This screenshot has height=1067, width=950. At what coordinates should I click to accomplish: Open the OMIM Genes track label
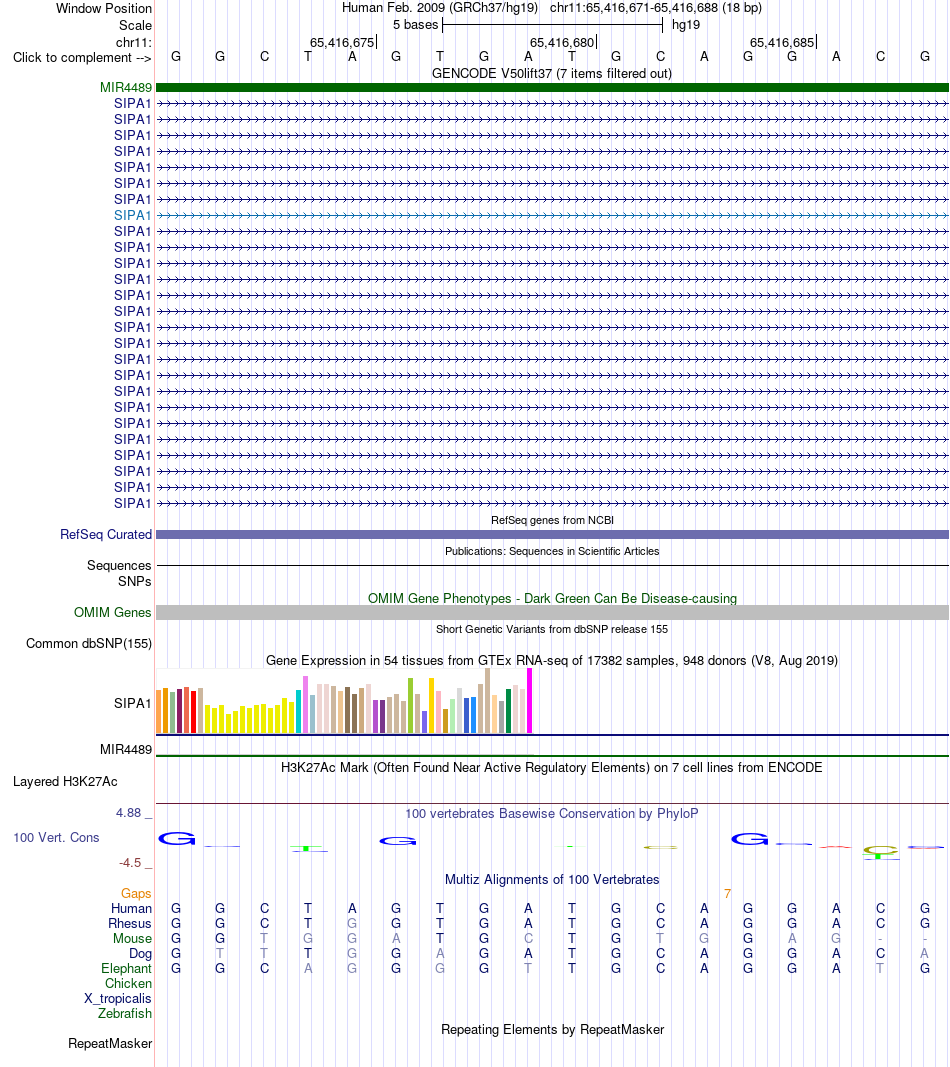112,612
